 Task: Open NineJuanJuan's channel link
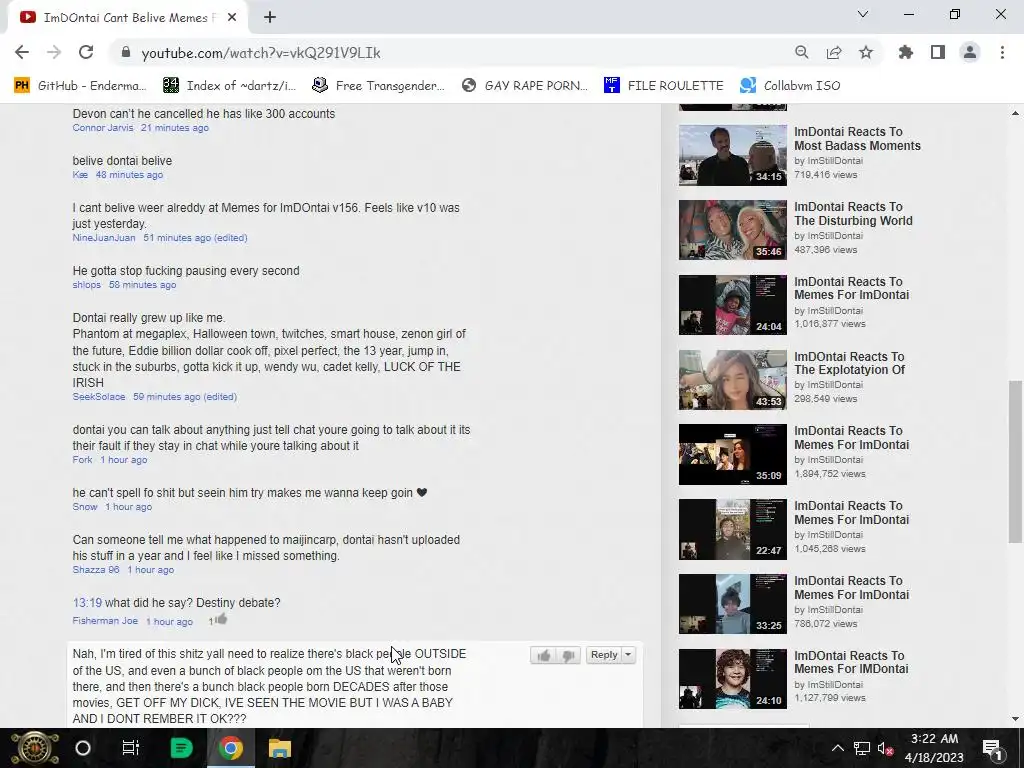pyautogui.click(x=104, y=238)
